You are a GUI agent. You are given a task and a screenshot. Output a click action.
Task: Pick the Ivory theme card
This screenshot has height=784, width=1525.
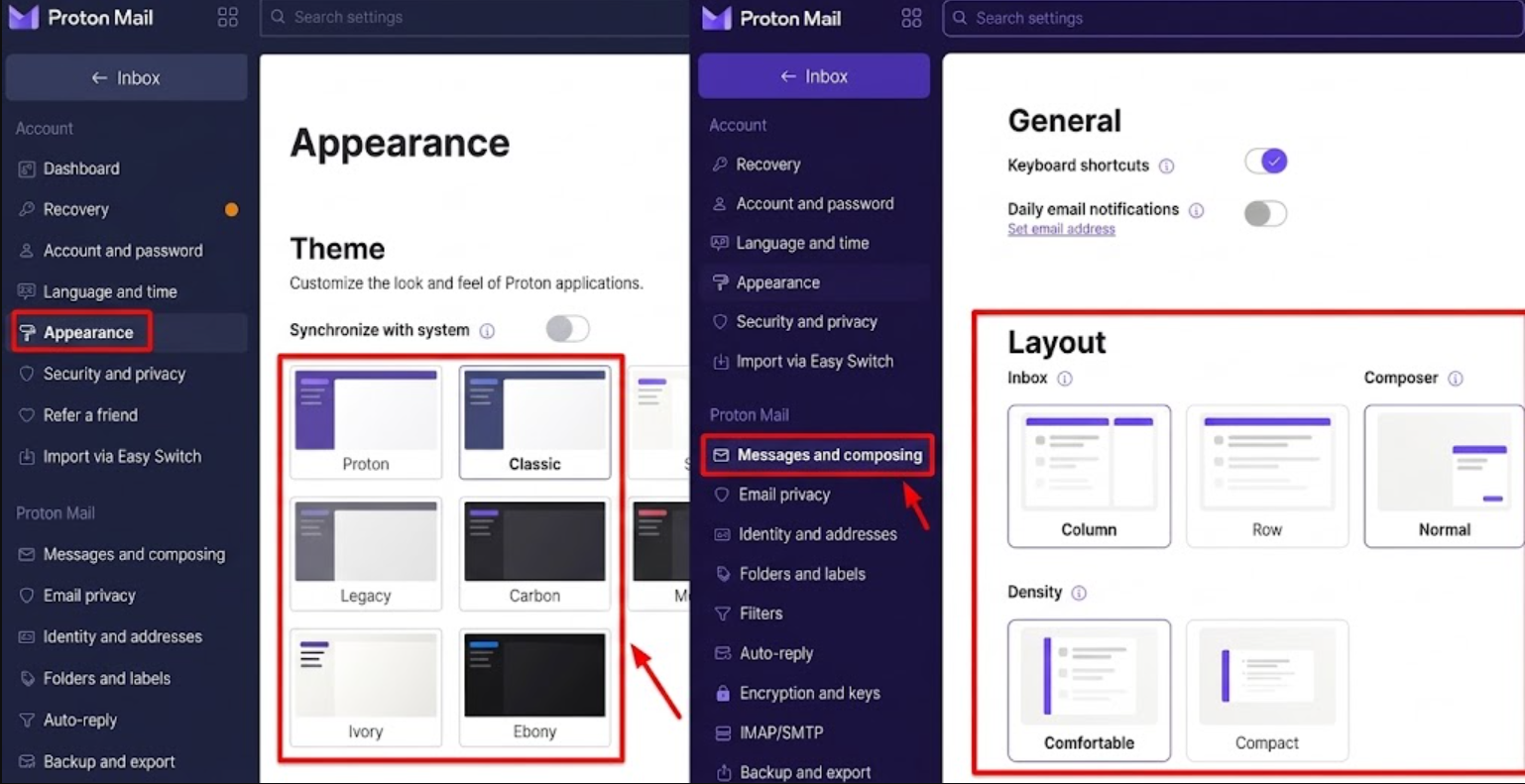point(366,687)
